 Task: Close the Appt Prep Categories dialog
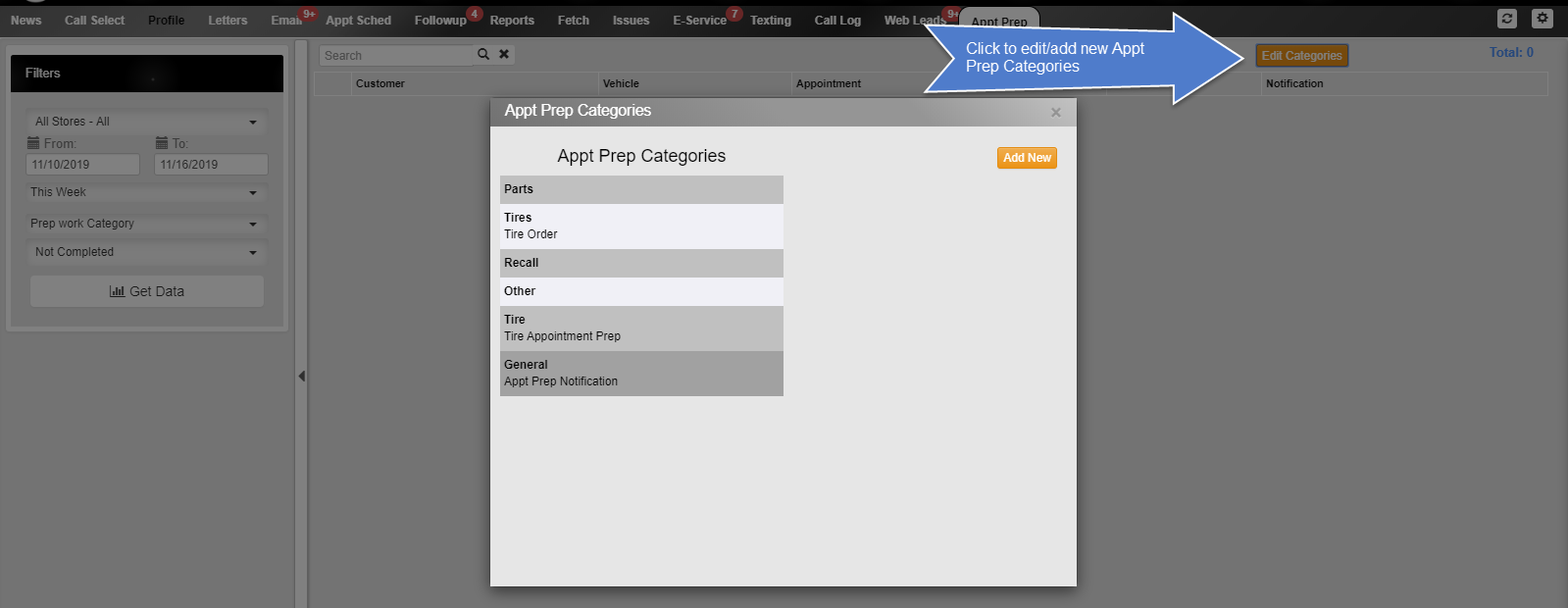(1056, 113)
